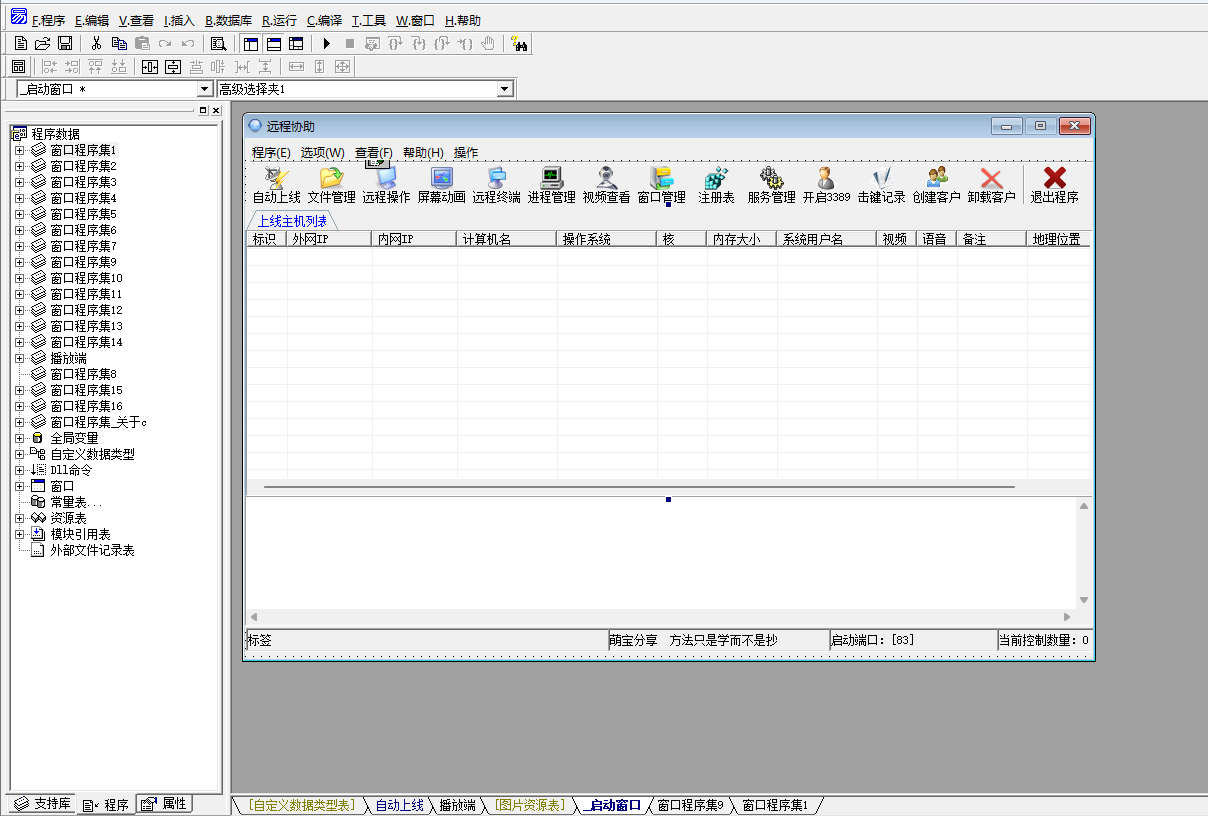Click the Cut scissors icon
Image resolution: width=1208 pixels, height=816 pixels.
[x=96, y=43]
